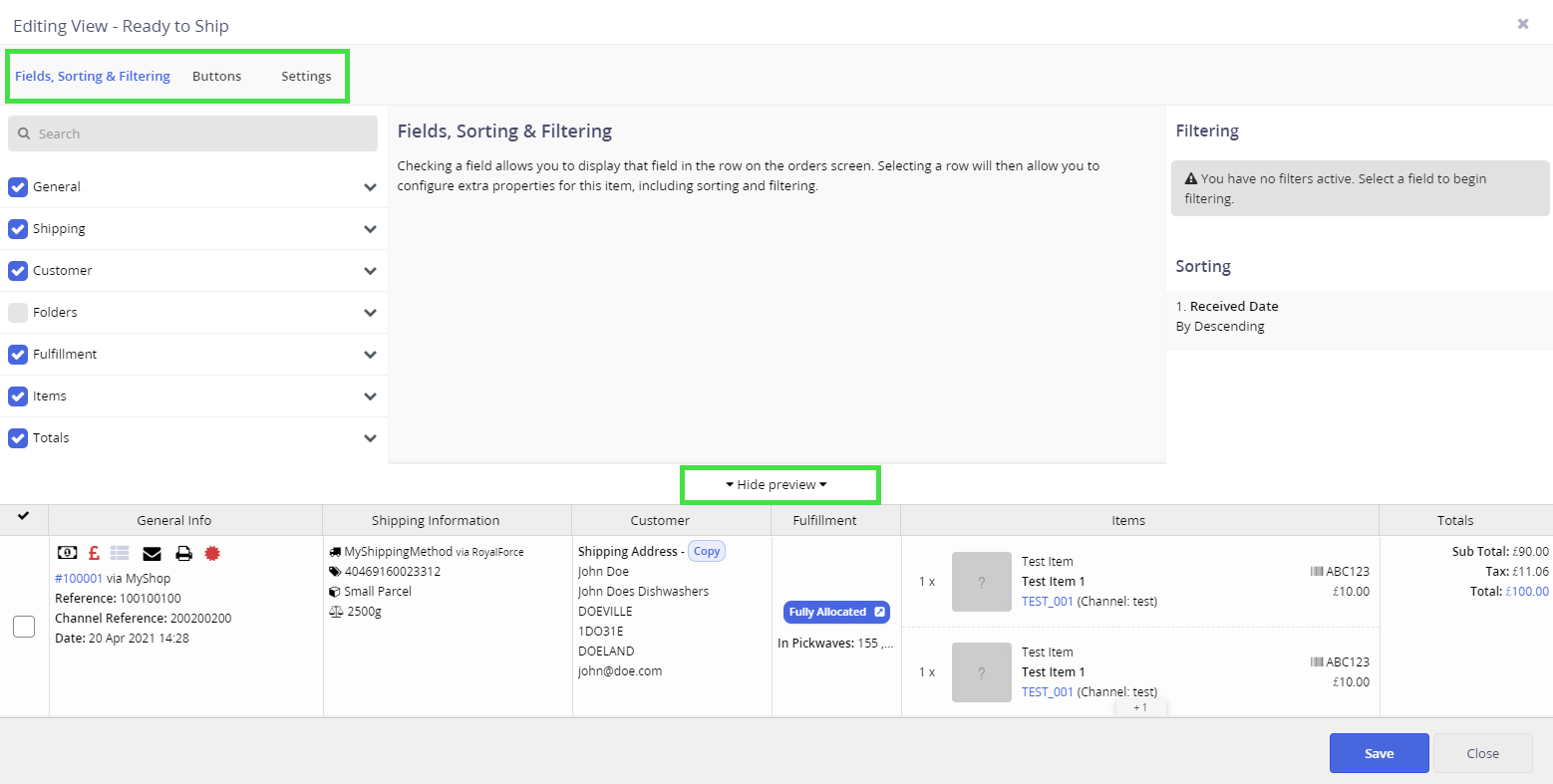Click the grey list icon in order row
The height and width of the screenshot is (784, 1553).
point(120,553)
